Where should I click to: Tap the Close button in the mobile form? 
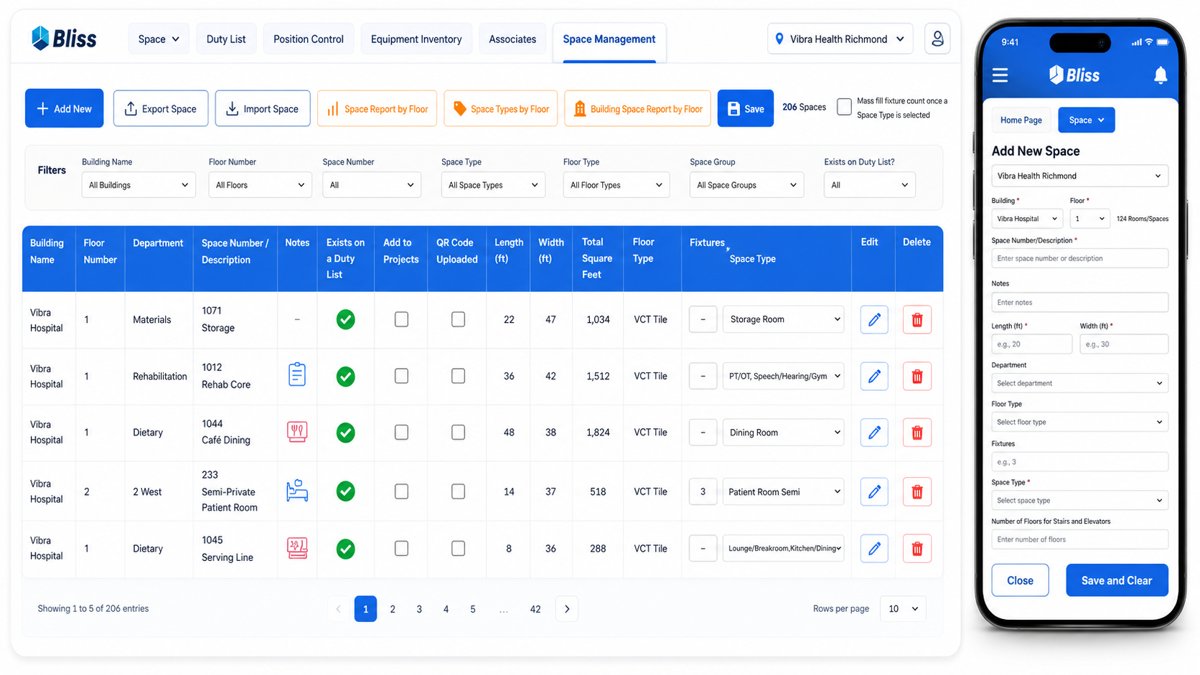pos(1020,580)
